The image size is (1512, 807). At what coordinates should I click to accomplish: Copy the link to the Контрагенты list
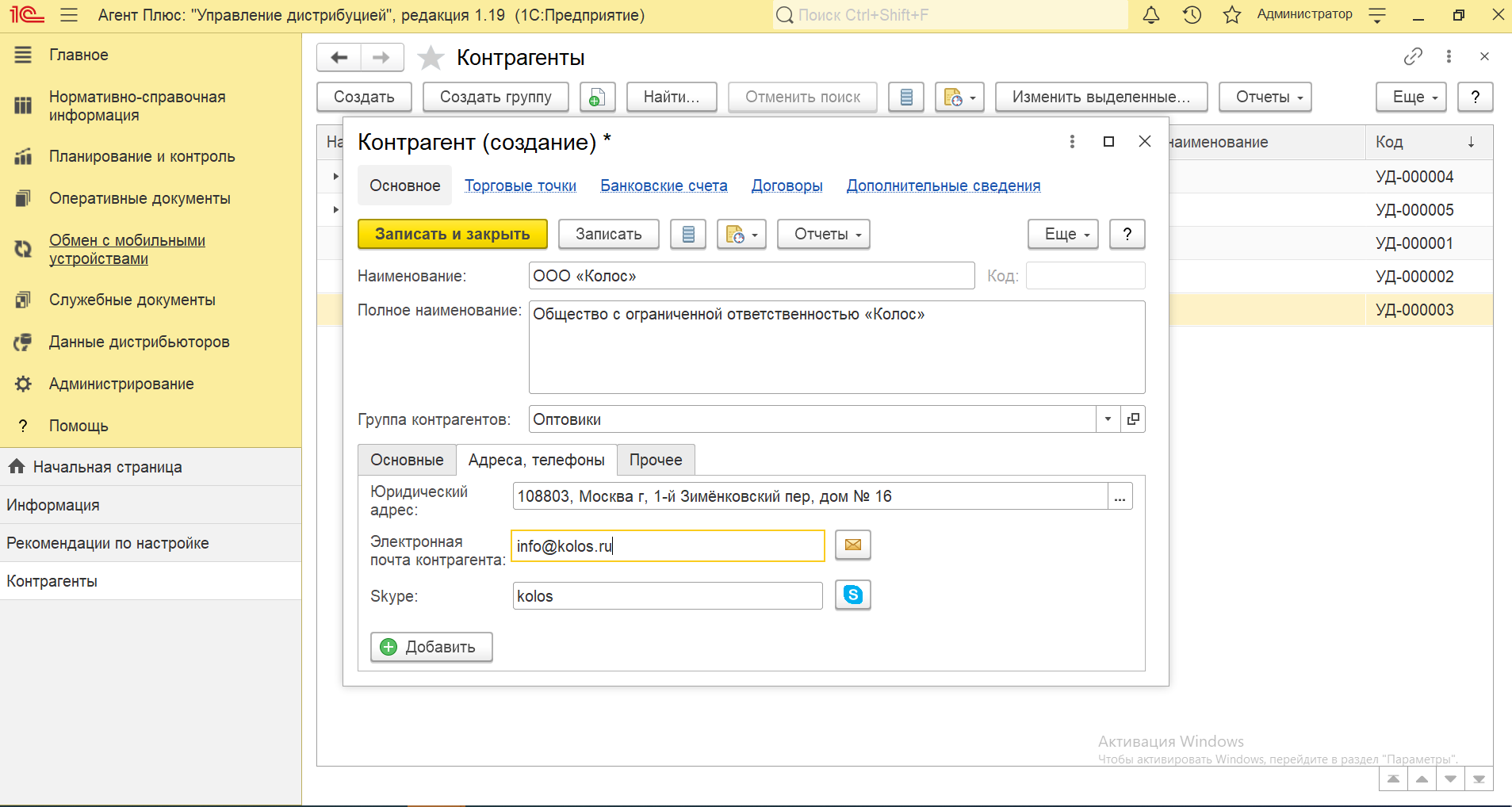tap(1413, 56)
